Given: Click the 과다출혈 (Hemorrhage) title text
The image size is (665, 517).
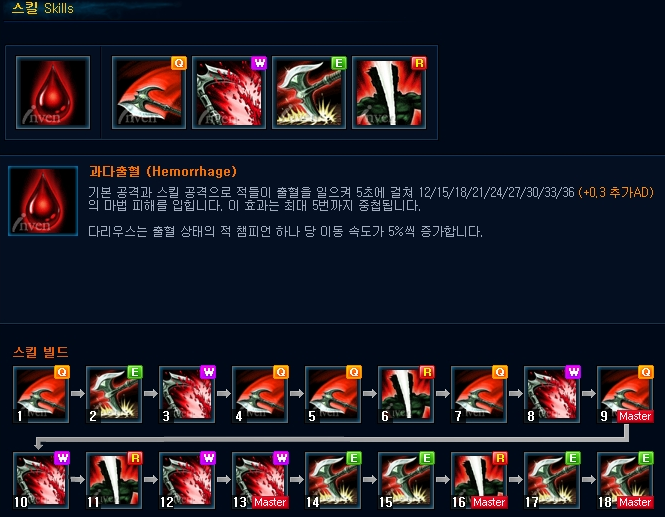Looking at the screenshot, I should click(x=163, y=171).
